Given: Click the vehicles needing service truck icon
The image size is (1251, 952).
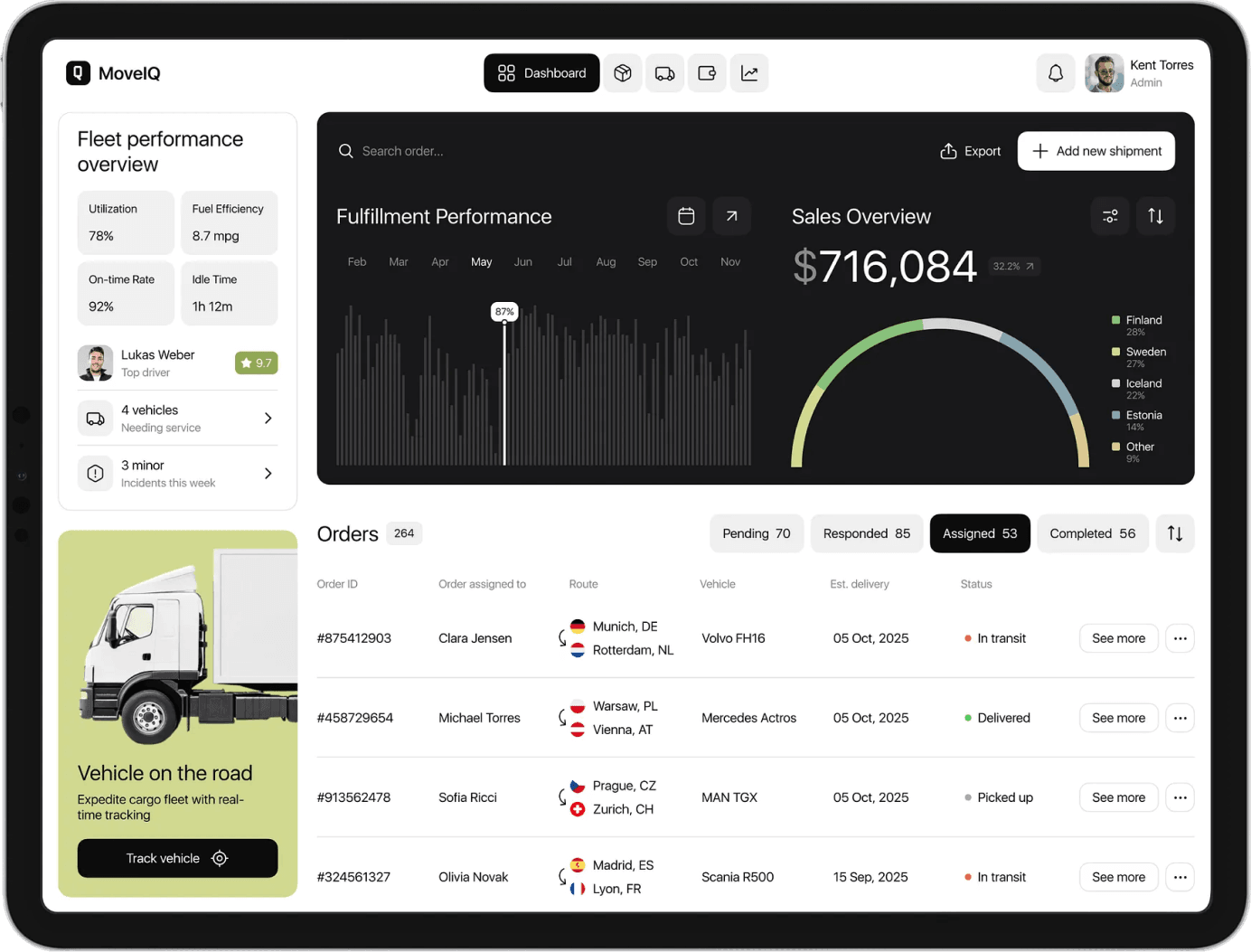Looking at the screenshot, I should pyautogui.click(x=95, y=419).
